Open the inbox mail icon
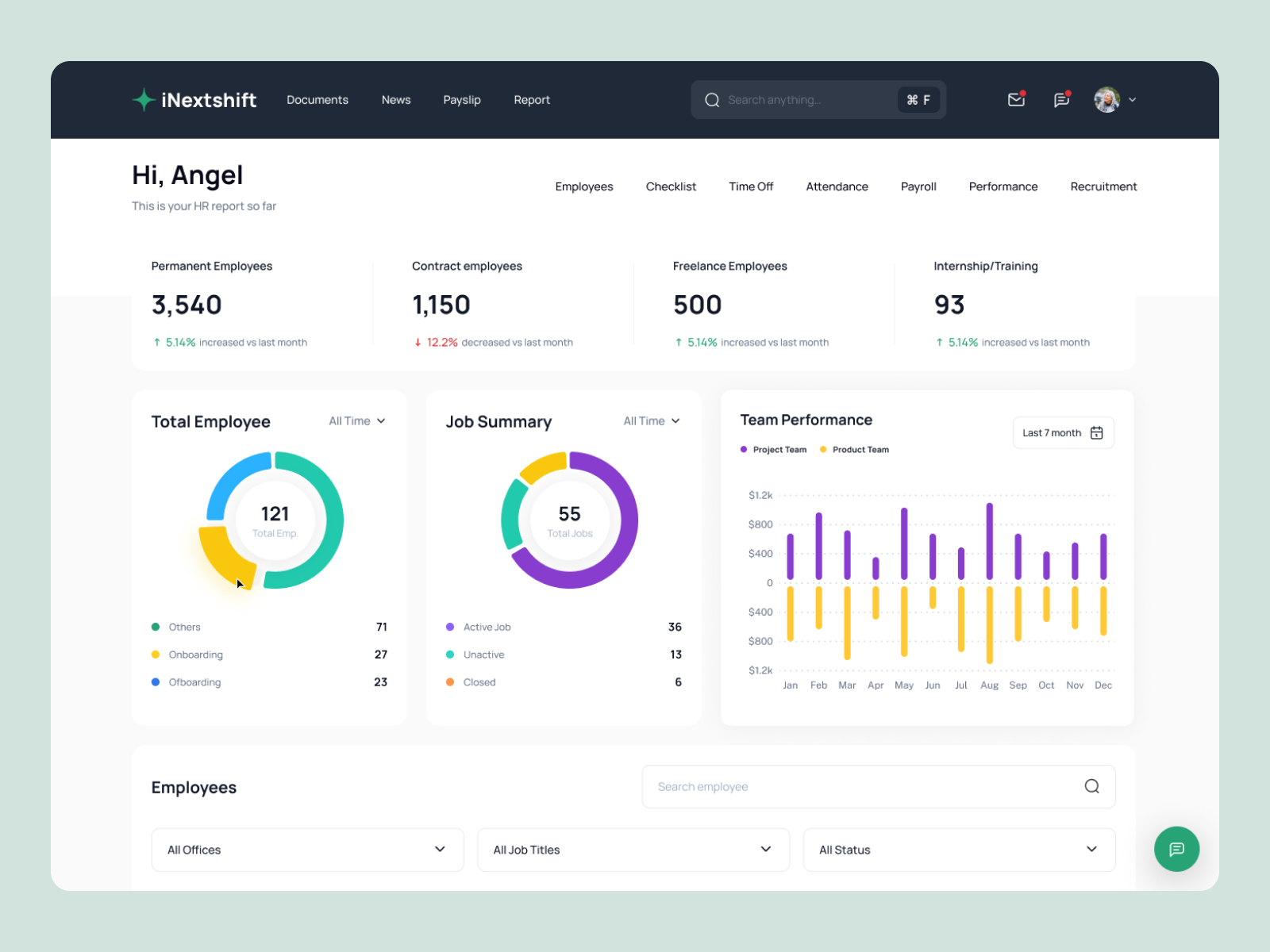Screen dimensions: 1270x952 coord(1016,100)
